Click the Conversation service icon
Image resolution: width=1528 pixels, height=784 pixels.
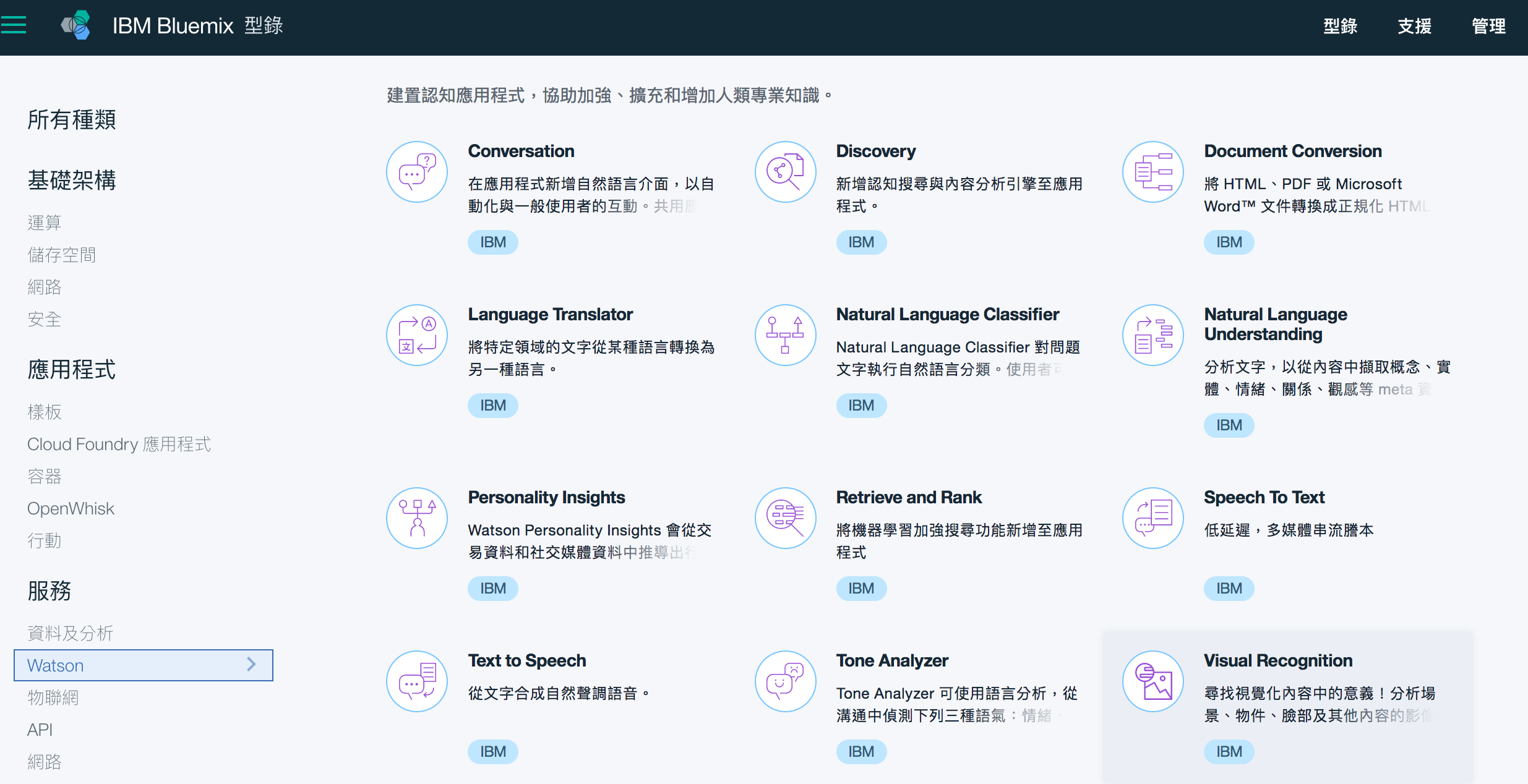pyautogui.click(x=417, y=172)
